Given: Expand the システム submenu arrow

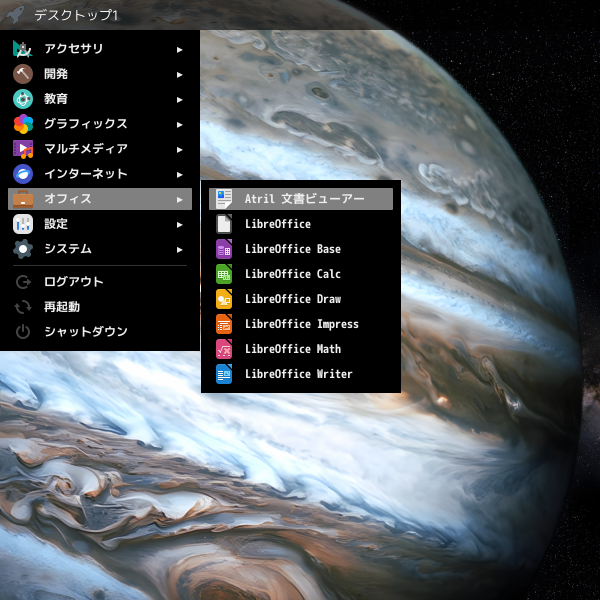Looking at the screenshot, I should click(x=179, y=250).
